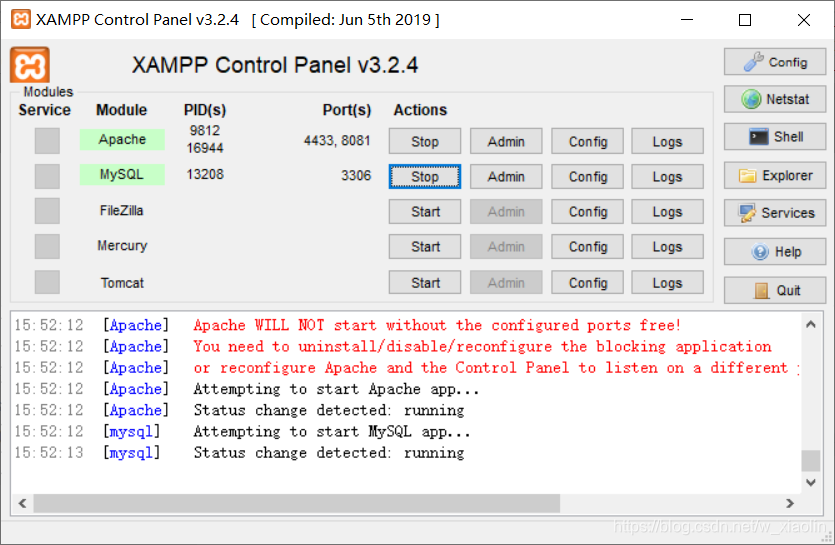This screenshot has height=545, width=835.
Task: Click the FileZilla module name
Action: click(121, 210)
